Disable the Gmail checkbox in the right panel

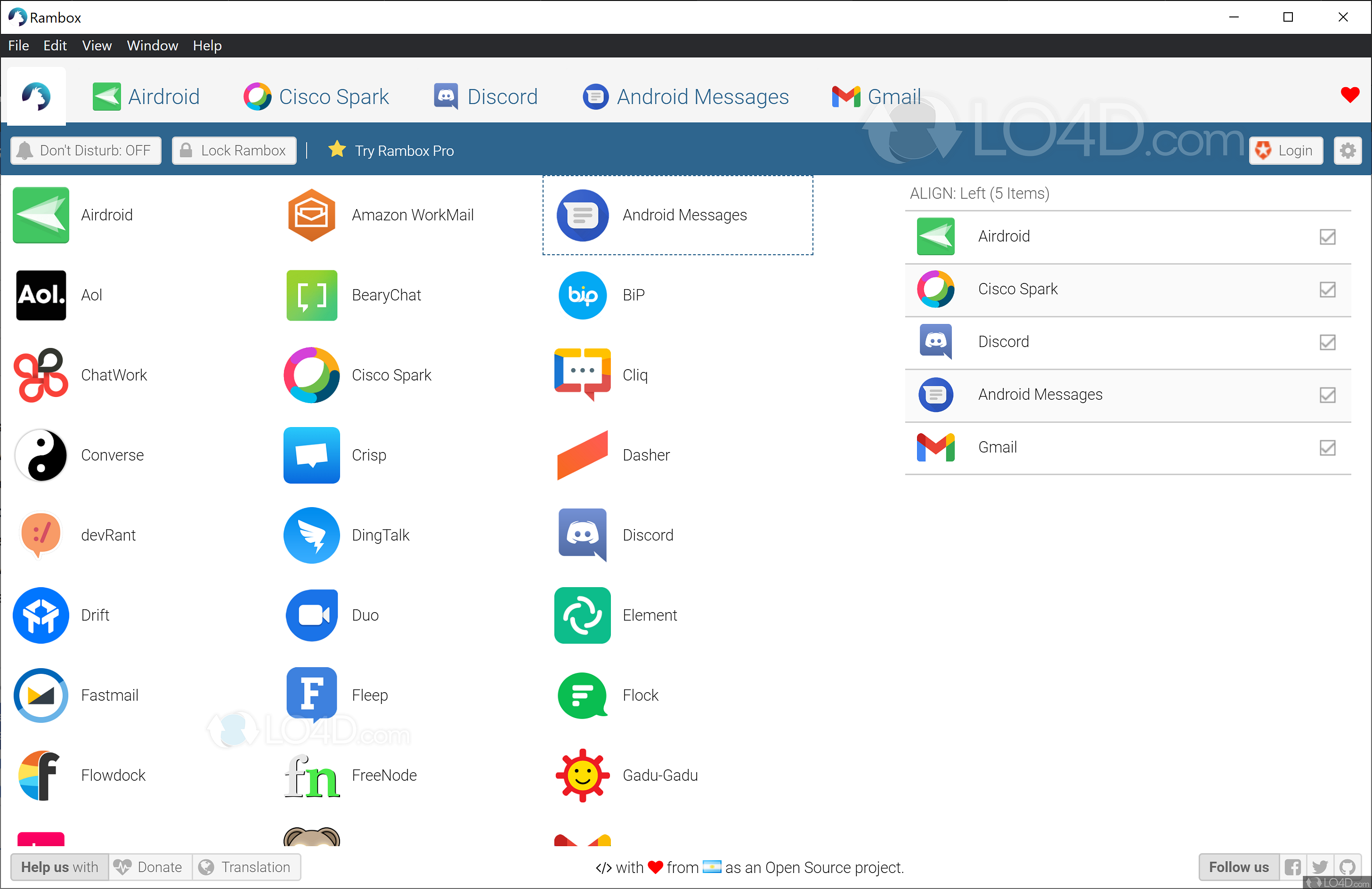[x=1328, y=448]
